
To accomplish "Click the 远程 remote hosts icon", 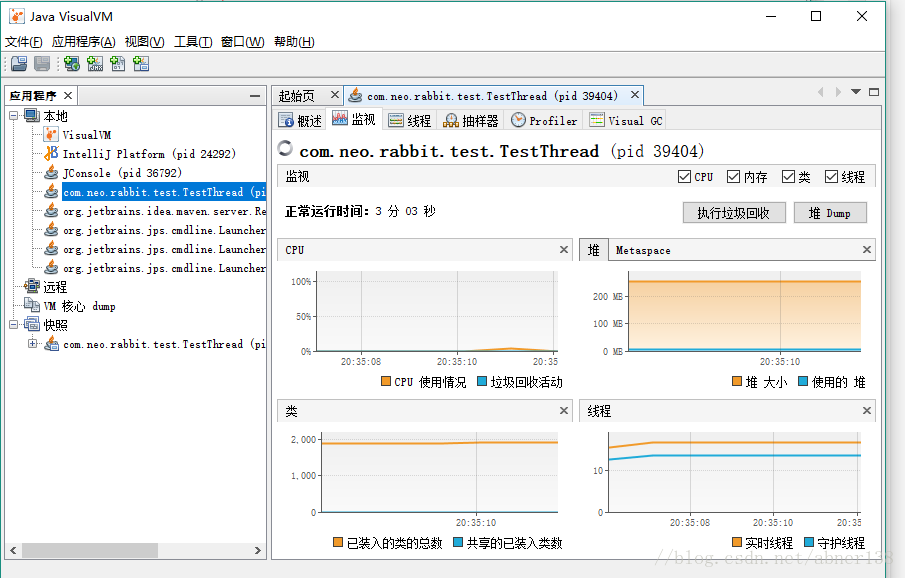I will point(32,286).
